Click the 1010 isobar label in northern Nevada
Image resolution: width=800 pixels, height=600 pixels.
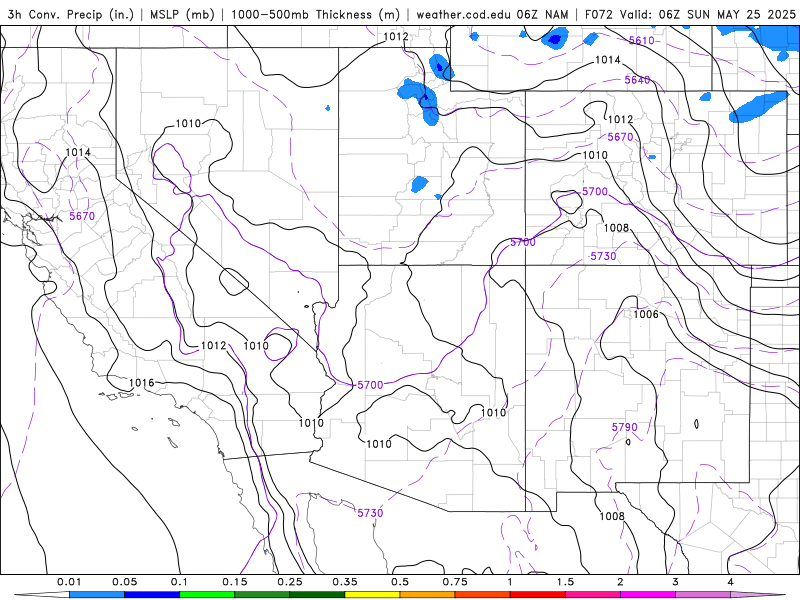pos(188,123)
